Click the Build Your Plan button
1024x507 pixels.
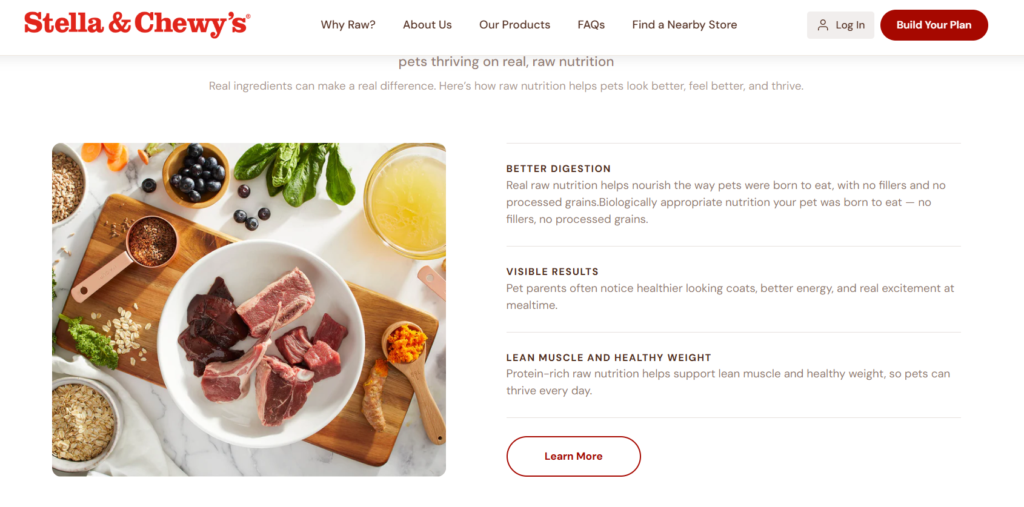coord(934,25)
